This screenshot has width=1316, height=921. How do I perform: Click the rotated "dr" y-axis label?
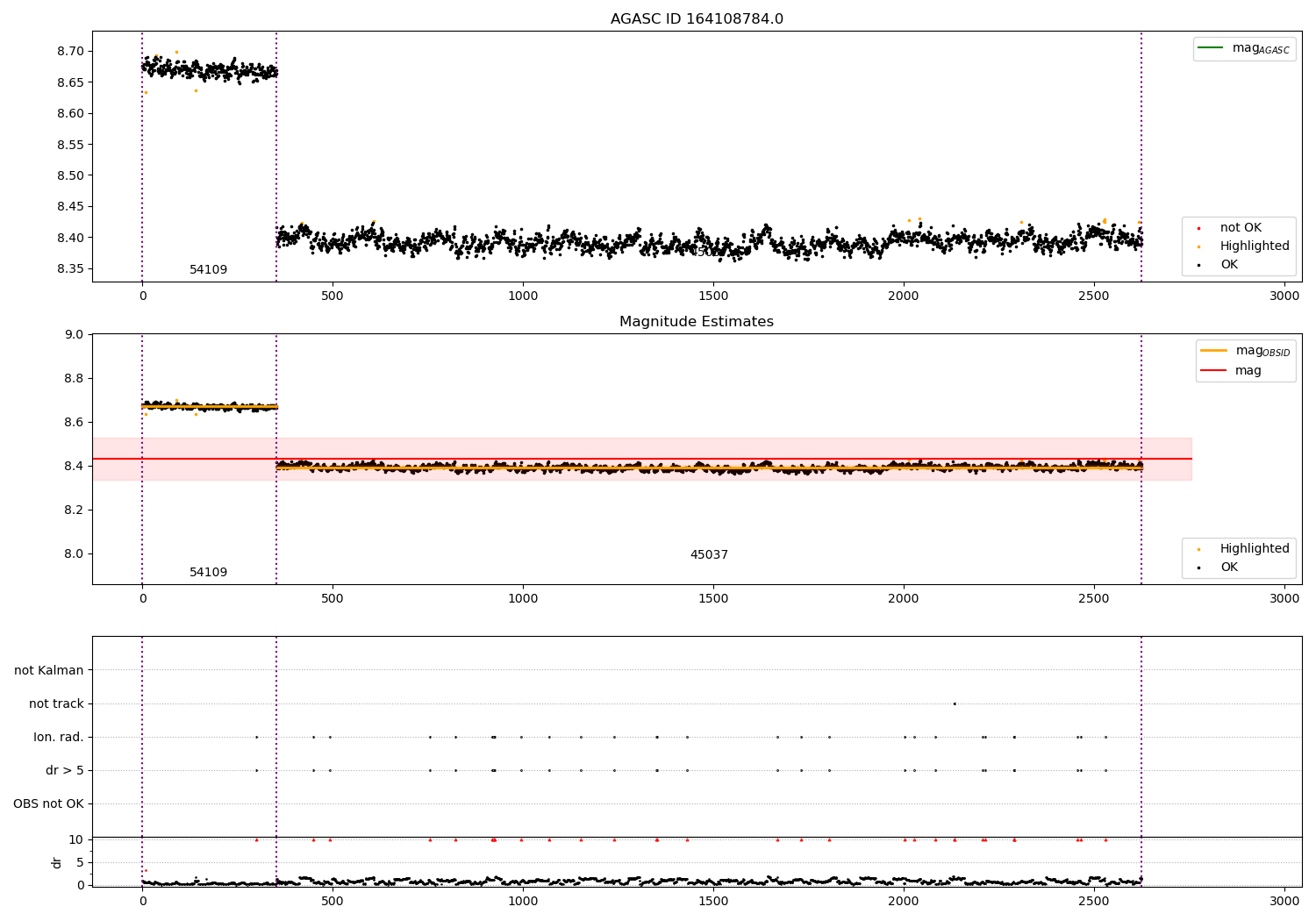tap(57, 862)
